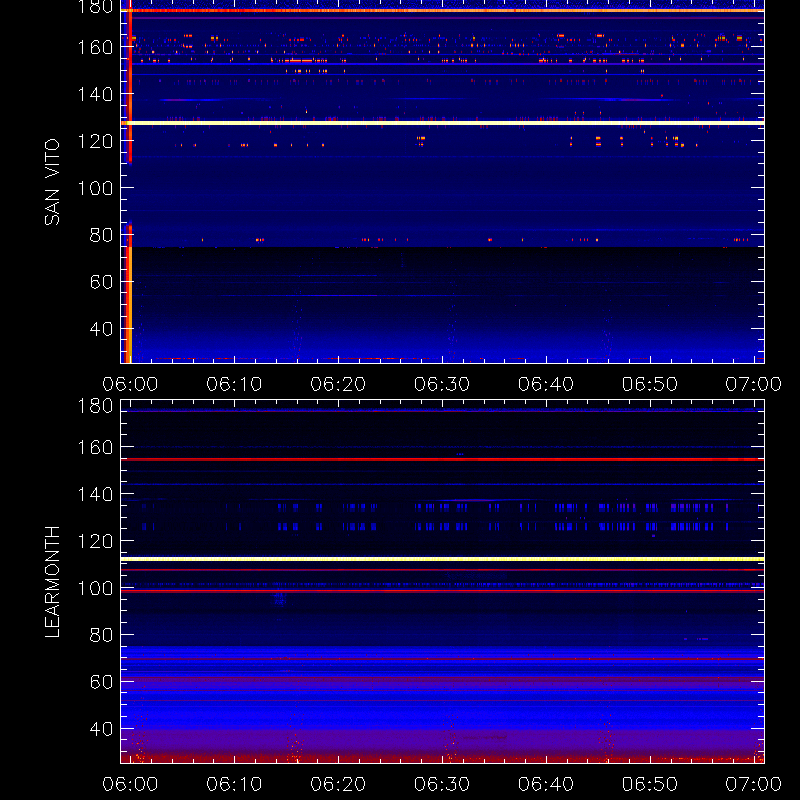Click 07:00 time label under San Vito plot

(x=754, y=384)
